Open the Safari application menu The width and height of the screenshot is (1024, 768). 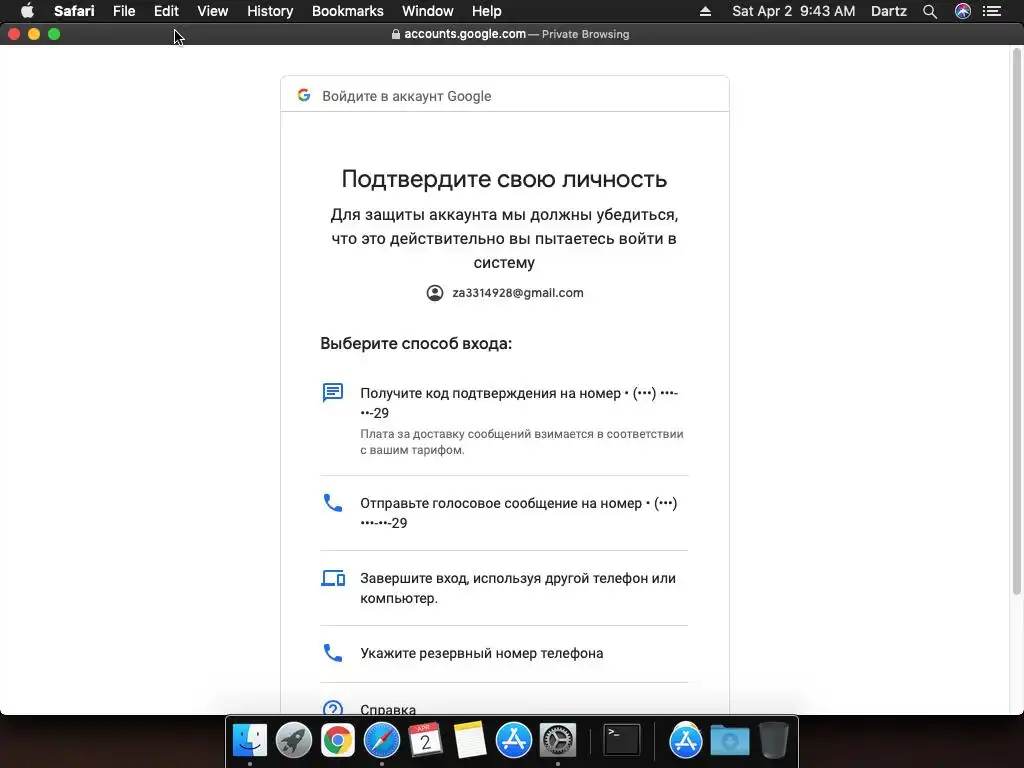(74, 11)
